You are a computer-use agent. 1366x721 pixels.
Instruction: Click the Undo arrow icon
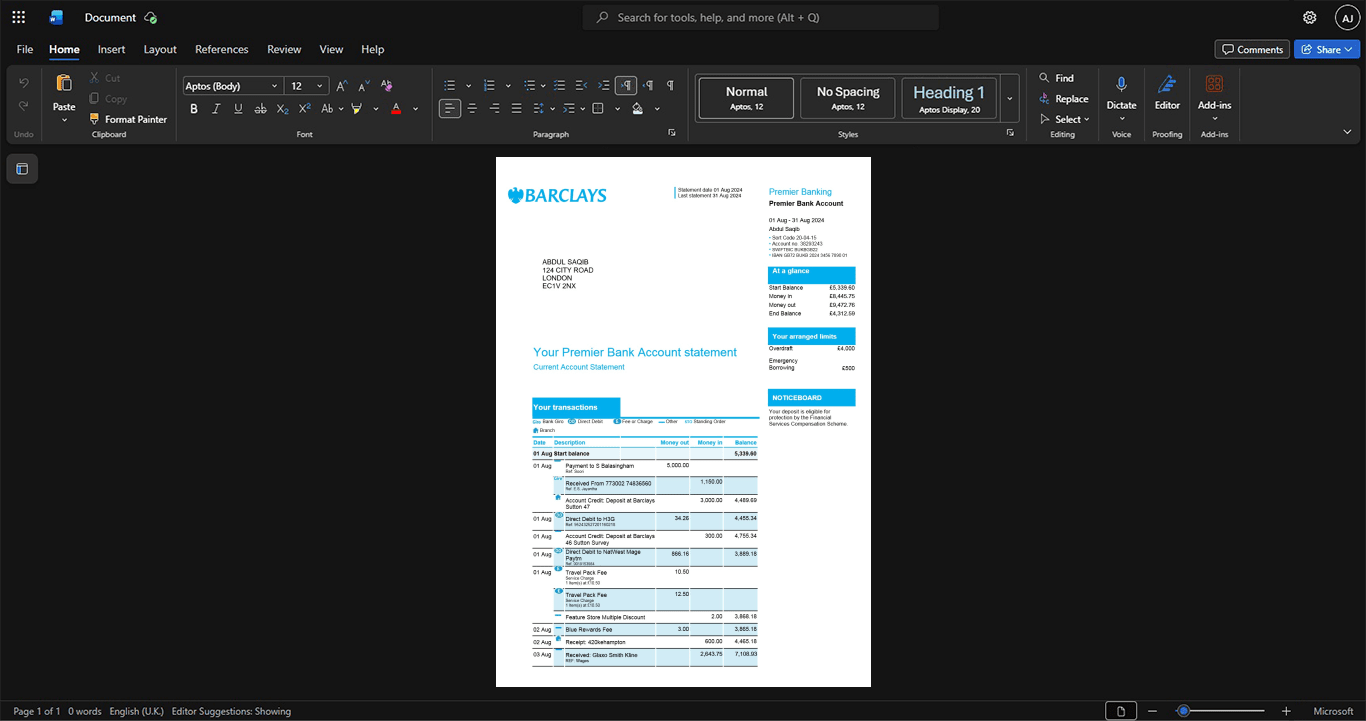coord(24,83)
